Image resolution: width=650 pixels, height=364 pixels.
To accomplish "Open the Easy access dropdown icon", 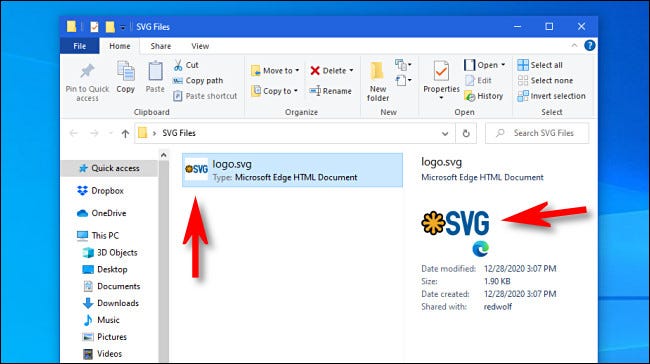I will point(403,80).
